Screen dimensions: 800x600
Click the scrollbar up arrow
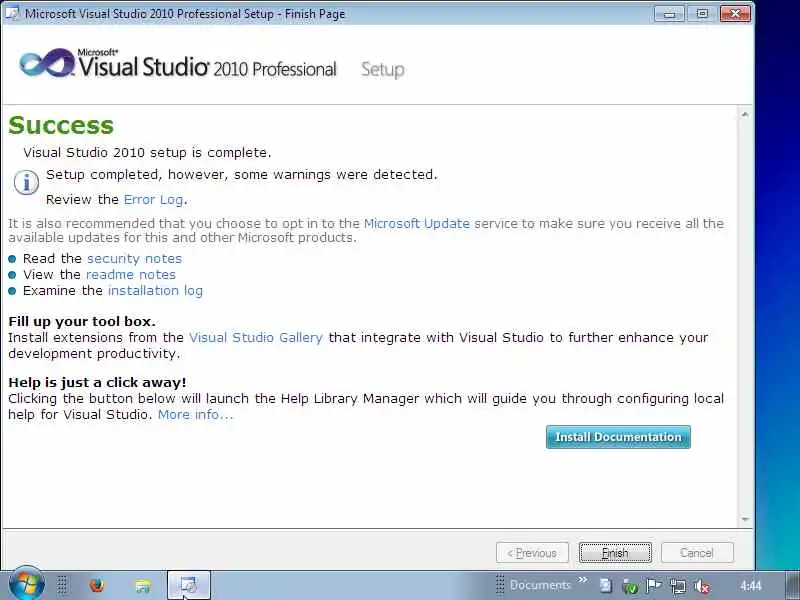(745, 115)
